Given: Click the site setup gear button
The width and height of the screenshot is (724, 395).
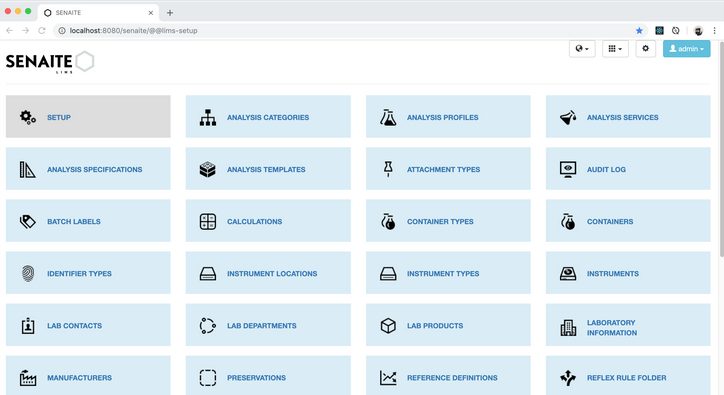Looking at the screenshot, I should click(646, 49).
